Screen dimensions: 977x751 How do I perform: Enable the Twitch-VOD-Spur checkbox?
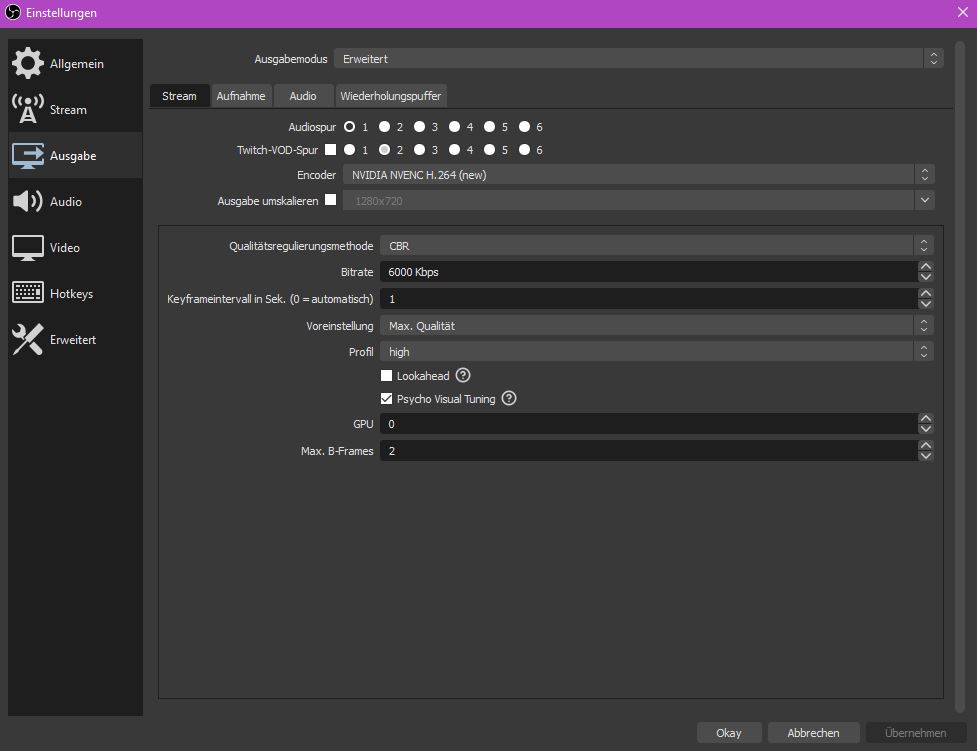click(331, 150)
